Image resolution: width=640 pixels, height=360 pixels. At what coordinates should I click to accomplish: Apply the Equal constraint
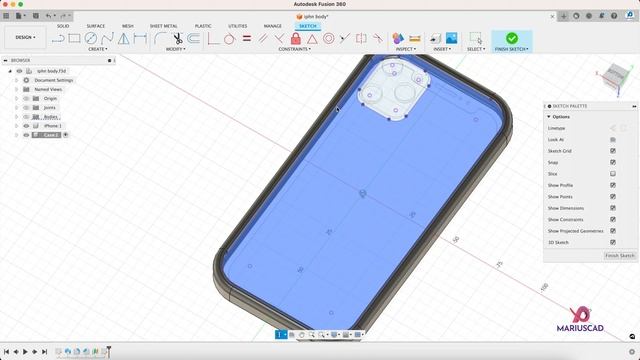(x=247, y=39)
